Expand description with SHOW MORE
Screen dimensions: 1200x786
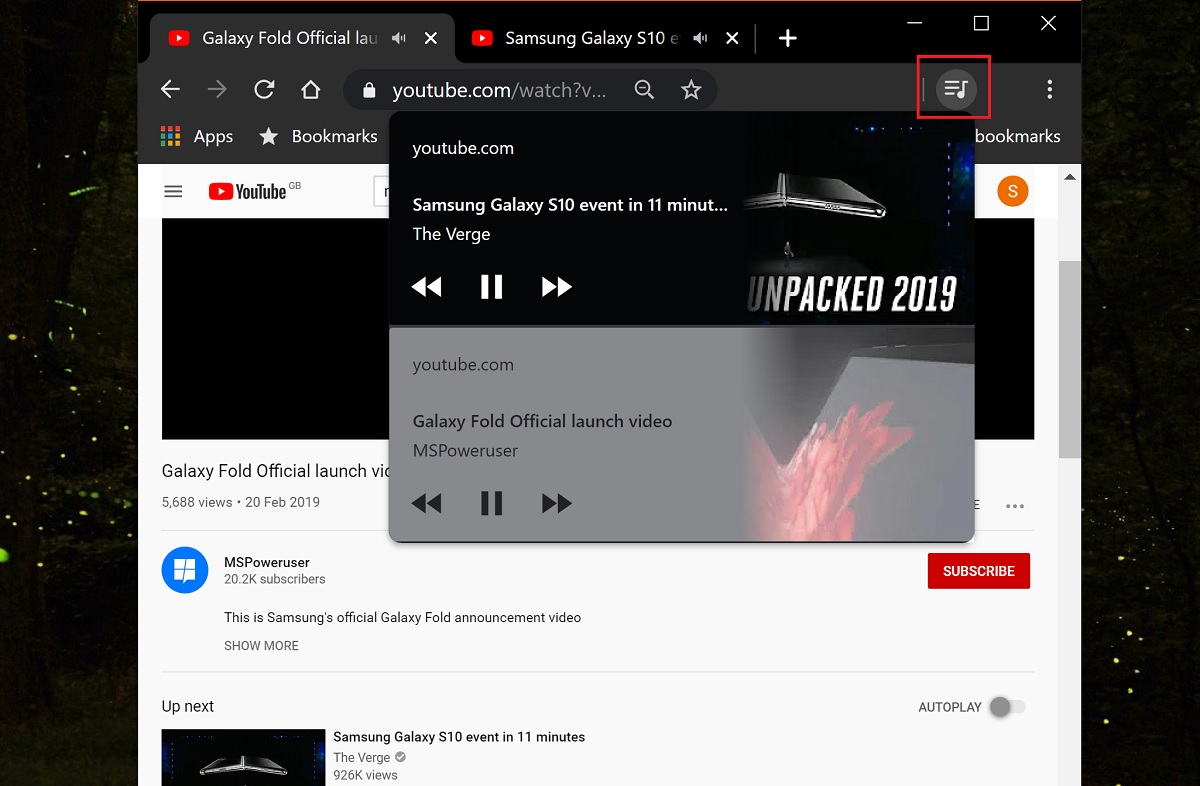coord(261,646)
